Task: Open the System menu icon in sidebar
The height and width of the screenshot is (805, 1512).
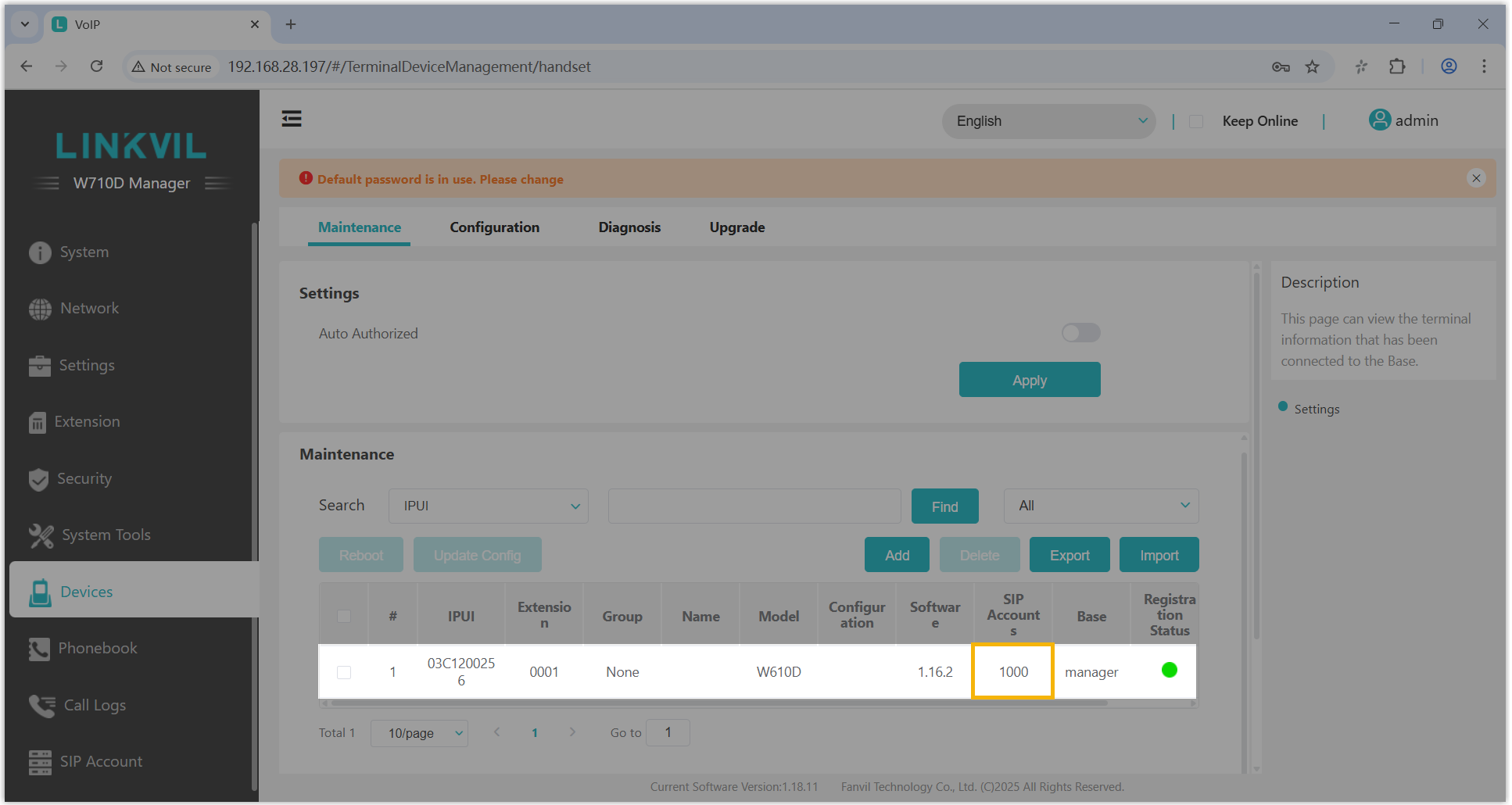Action: [x=40, y=252]
